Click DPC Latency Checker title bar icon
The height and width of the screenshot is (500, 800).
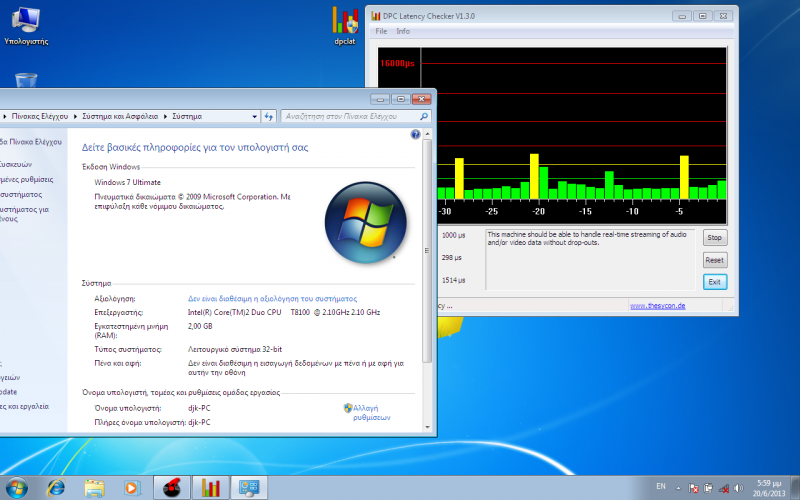pos(376,16)
